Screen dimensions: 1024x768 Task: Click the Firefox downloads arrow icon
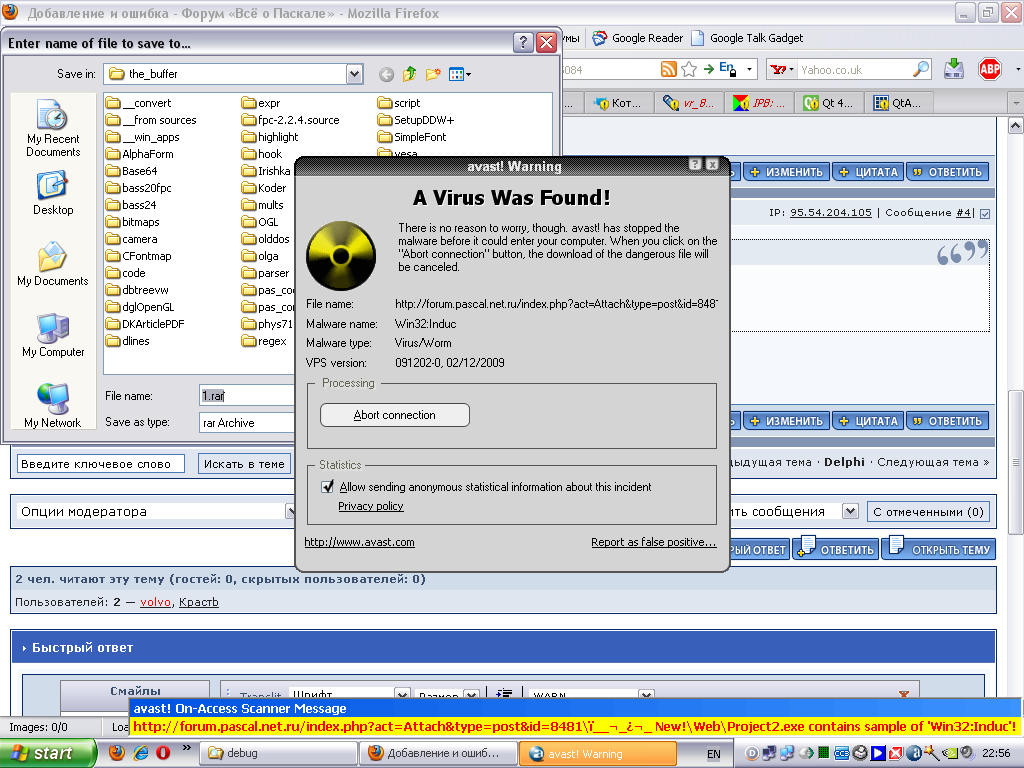(x=954, y=69)
